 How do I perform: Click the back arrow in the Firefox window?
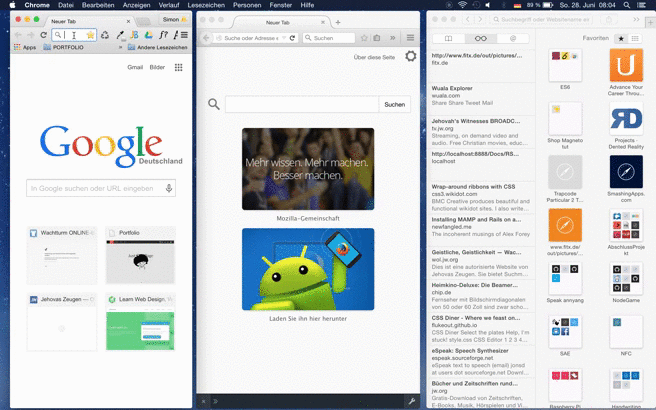[x=206, y=38]
